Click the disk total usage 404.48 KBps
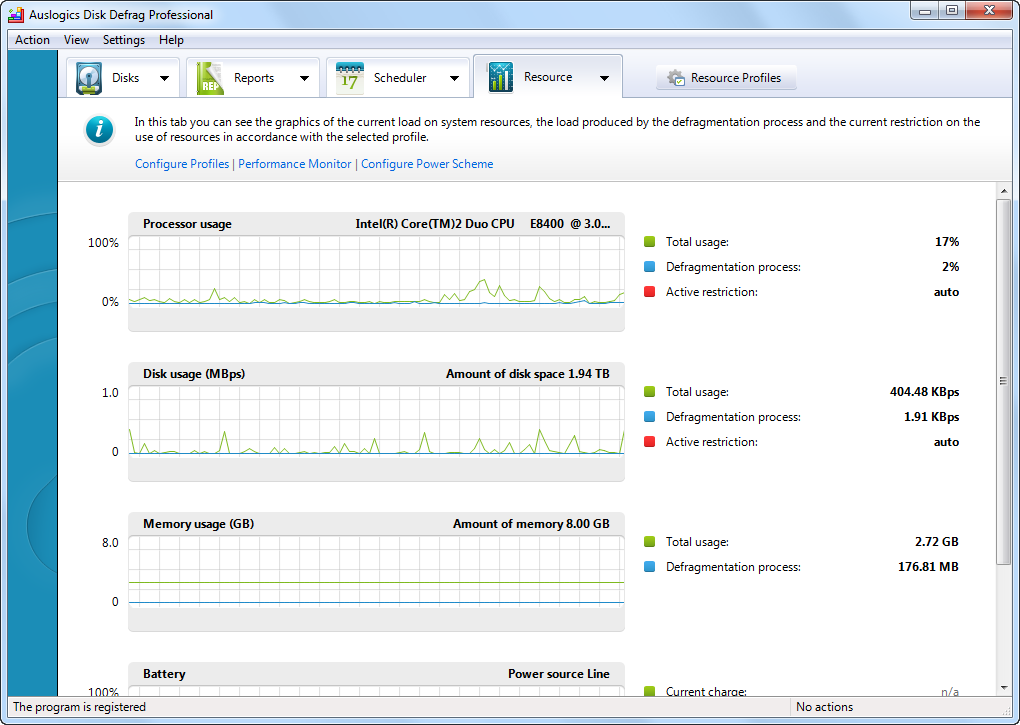1020x725 pixels. [924, 391]
